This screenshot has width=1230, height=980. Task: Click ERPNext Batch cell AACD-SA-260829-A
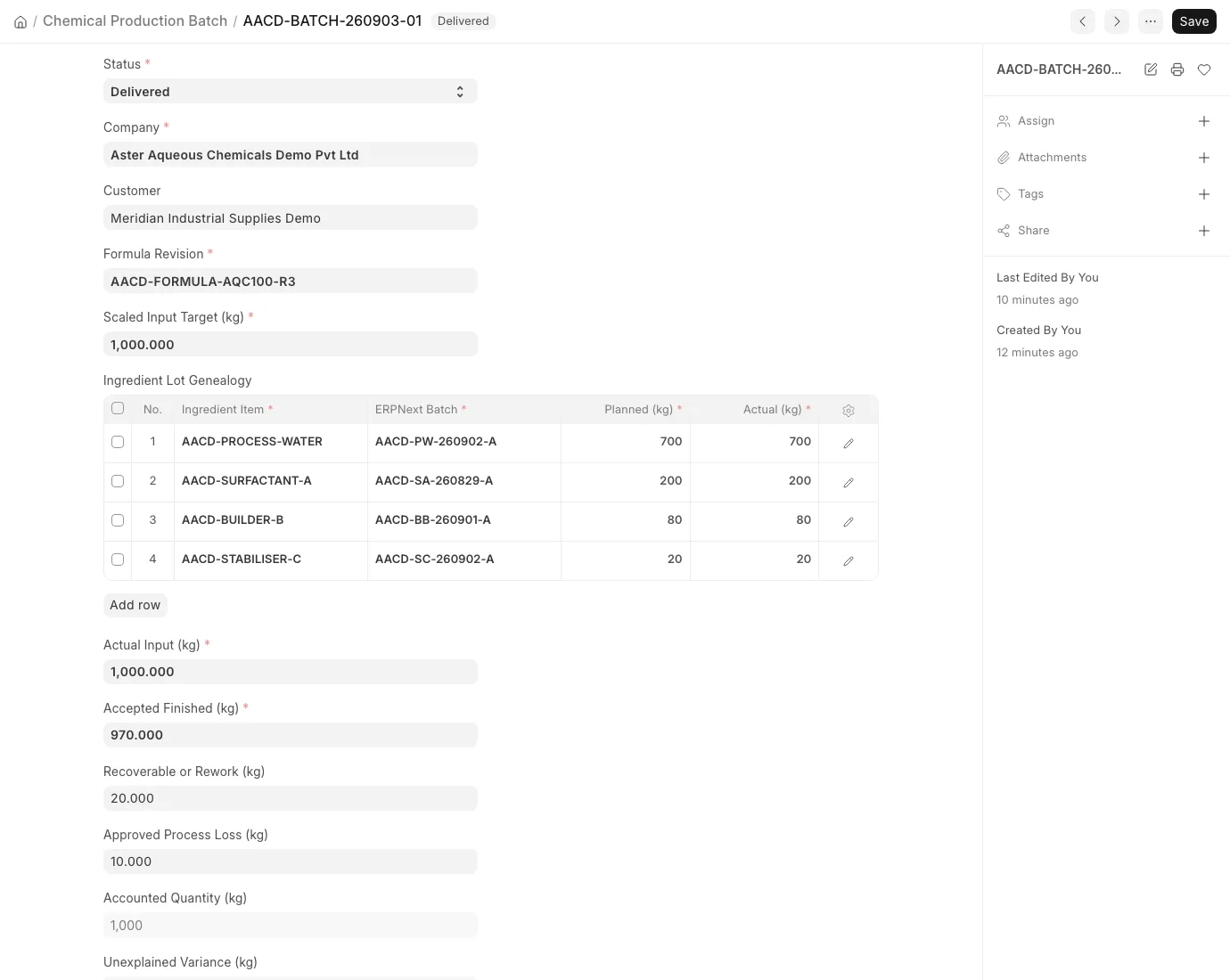click(x=464, y=481)
